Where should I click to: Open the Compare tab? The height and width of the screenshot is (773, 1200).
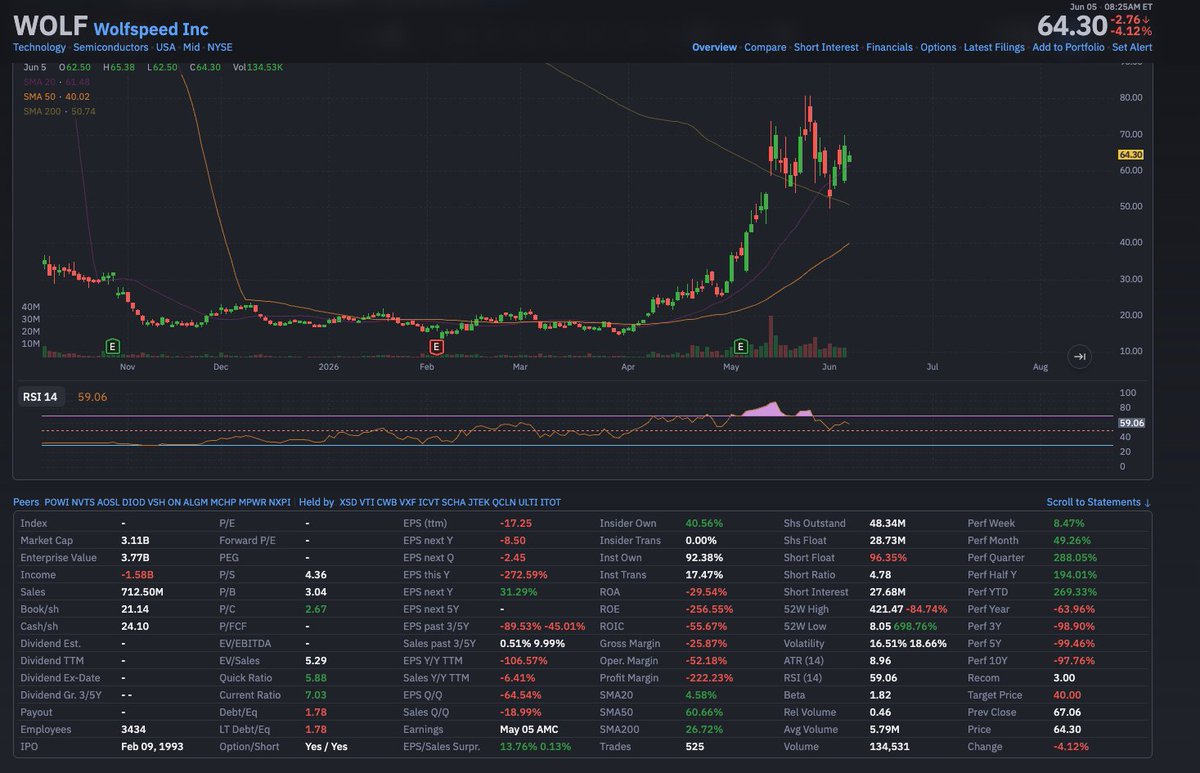coord(765,47)
